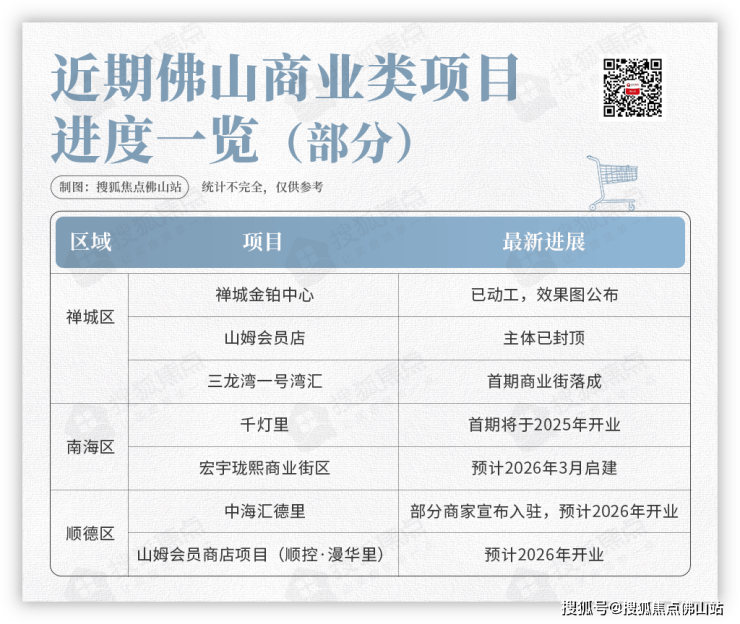Click the QR code in the top-right corner
The width and height of the screenshot is (740, 624).
(x=633, y=89)
